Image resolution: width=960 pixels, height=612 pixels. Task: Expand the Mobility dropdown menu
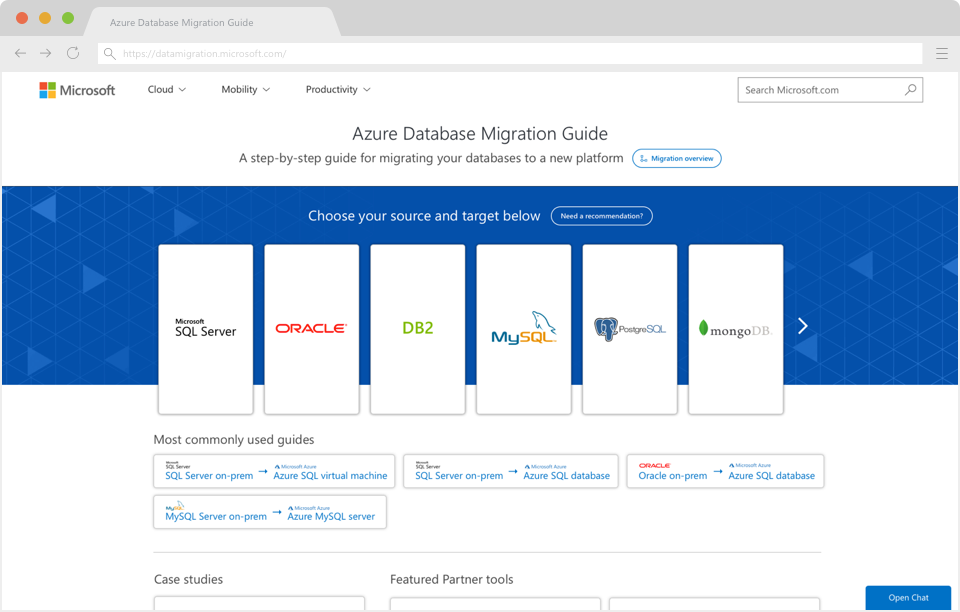246,89
